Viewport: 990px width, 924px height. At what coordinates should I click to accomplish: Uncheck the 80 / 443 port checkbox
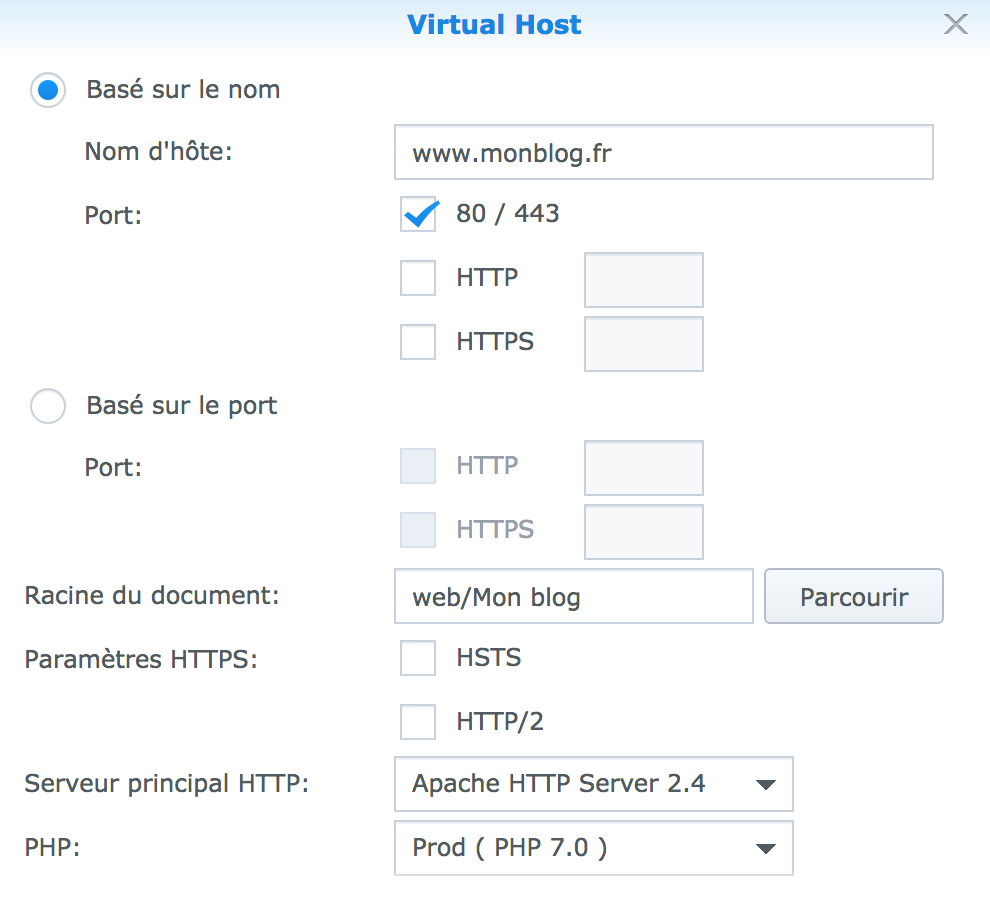[x=418, y=214]
